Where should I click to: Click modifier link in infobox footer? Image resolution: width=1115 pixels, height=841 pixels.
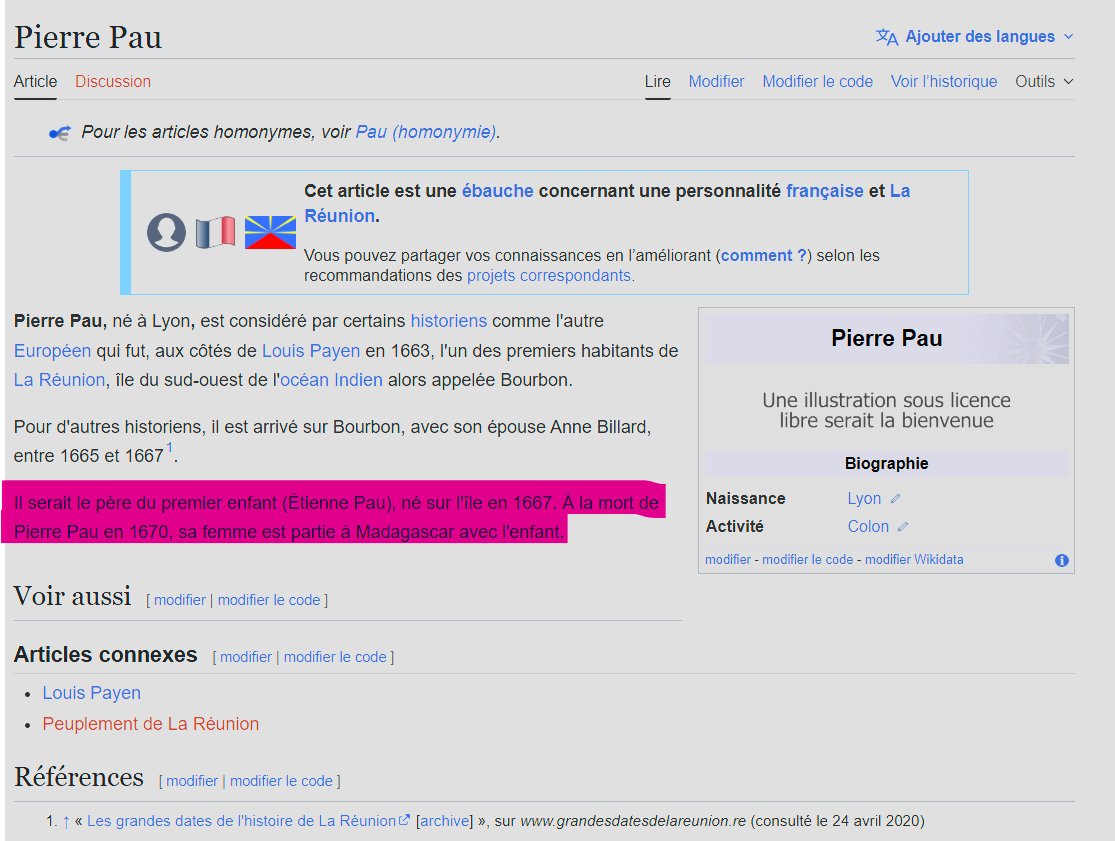pyautogui.click(x=727, y=560)
